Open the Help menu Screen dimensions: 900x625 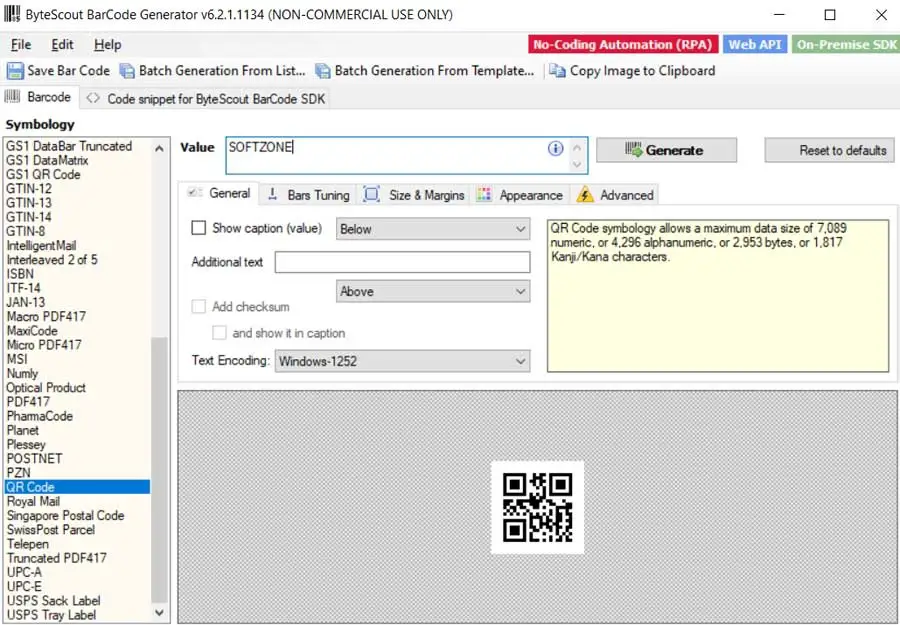(x=107, y=45)
